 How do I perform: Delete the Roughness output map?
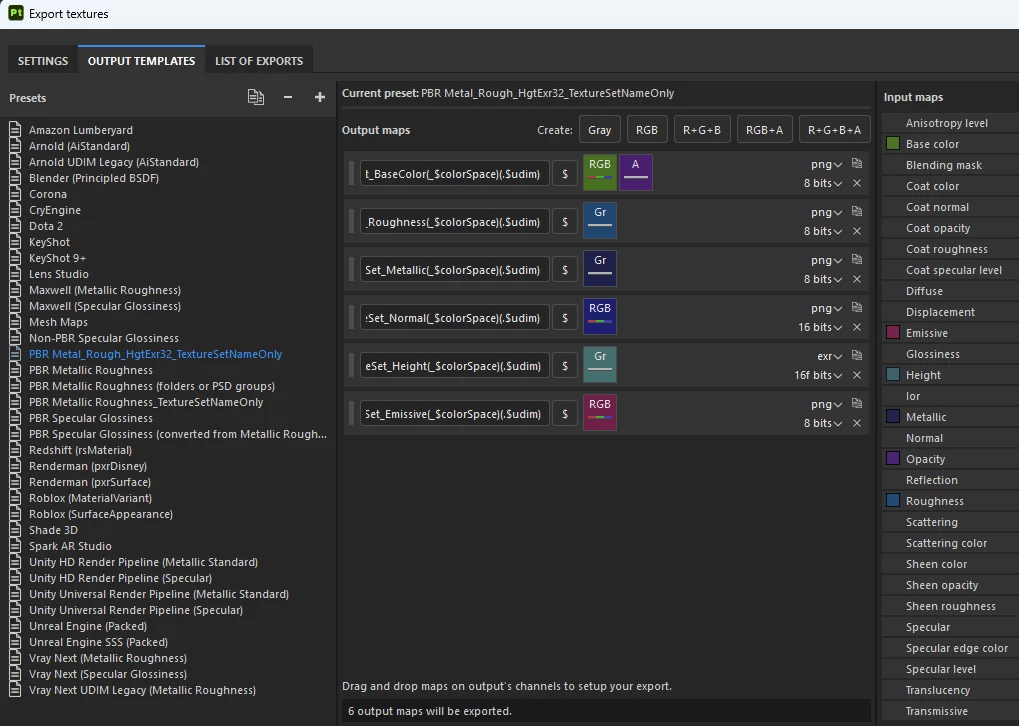click(x=857, y=231)
